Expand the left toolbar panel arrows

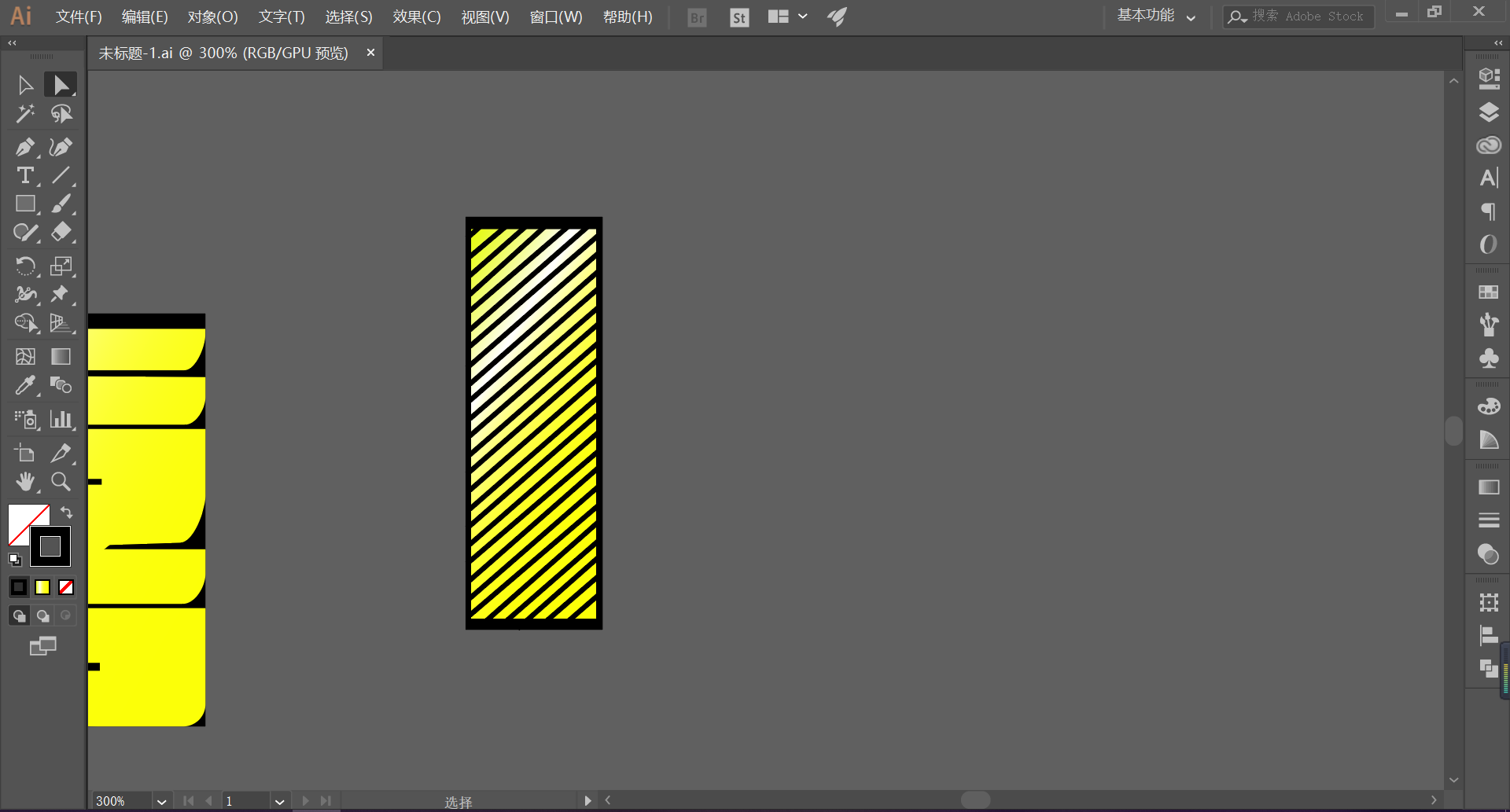coord(12,43)
